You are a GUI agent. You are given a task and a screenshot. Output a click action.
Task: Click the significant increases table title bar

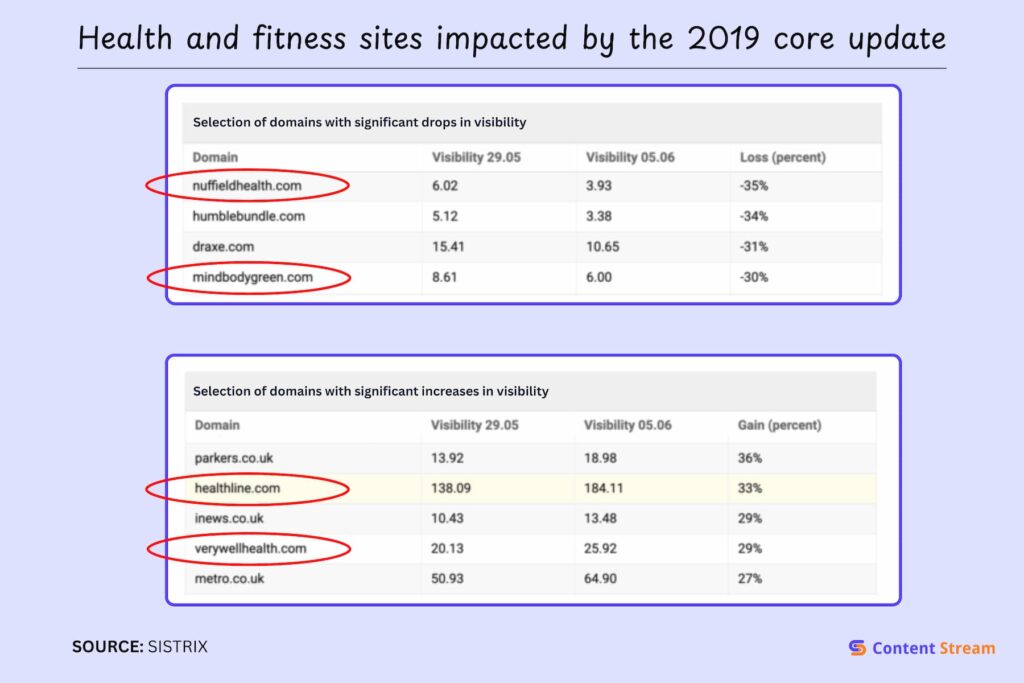pyautogui.click(x=369, y=391)
